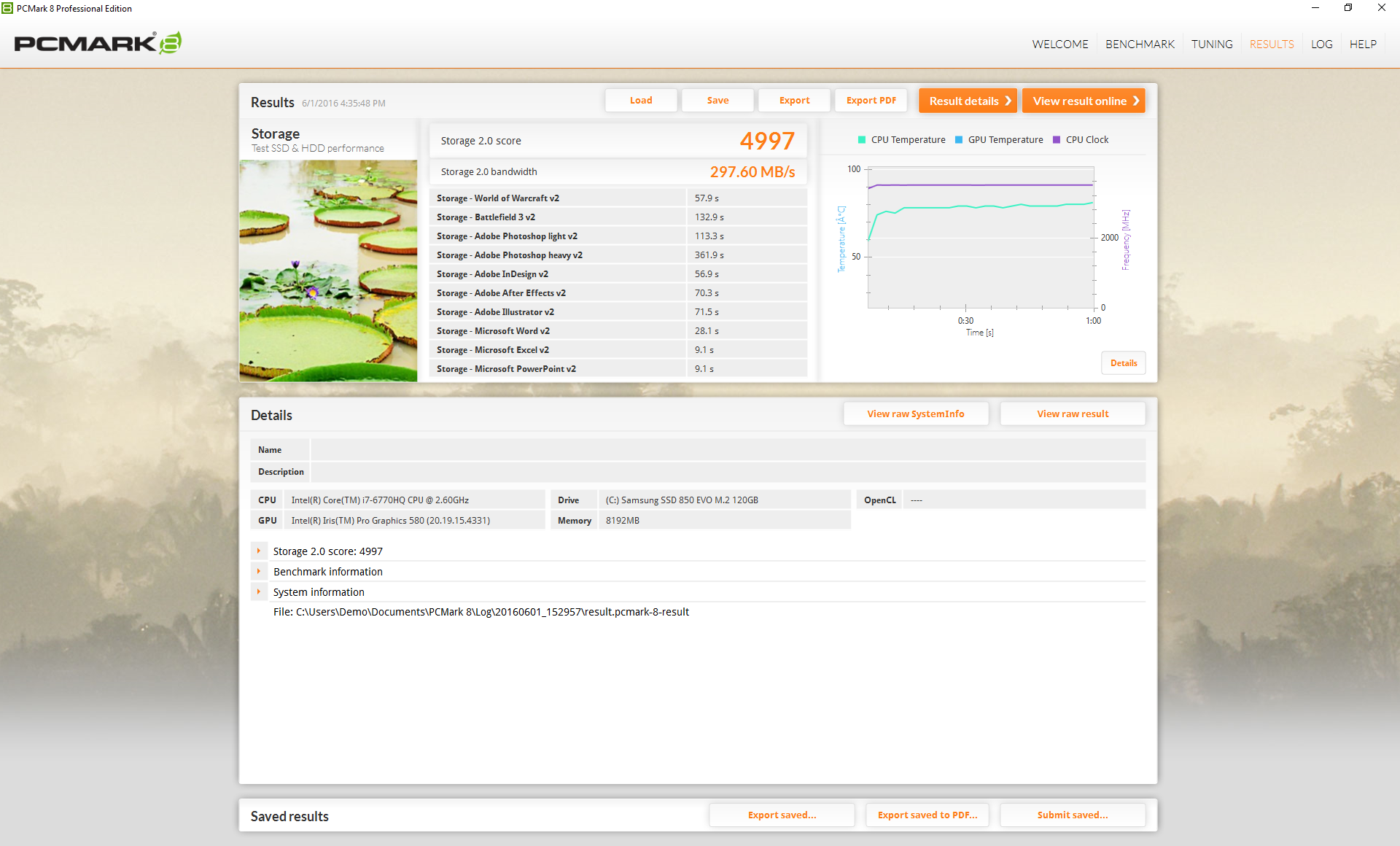The height and width of the screenshot is (846, 1400).
Task: Open View raw SystemInfo
Action: (915, 414)
